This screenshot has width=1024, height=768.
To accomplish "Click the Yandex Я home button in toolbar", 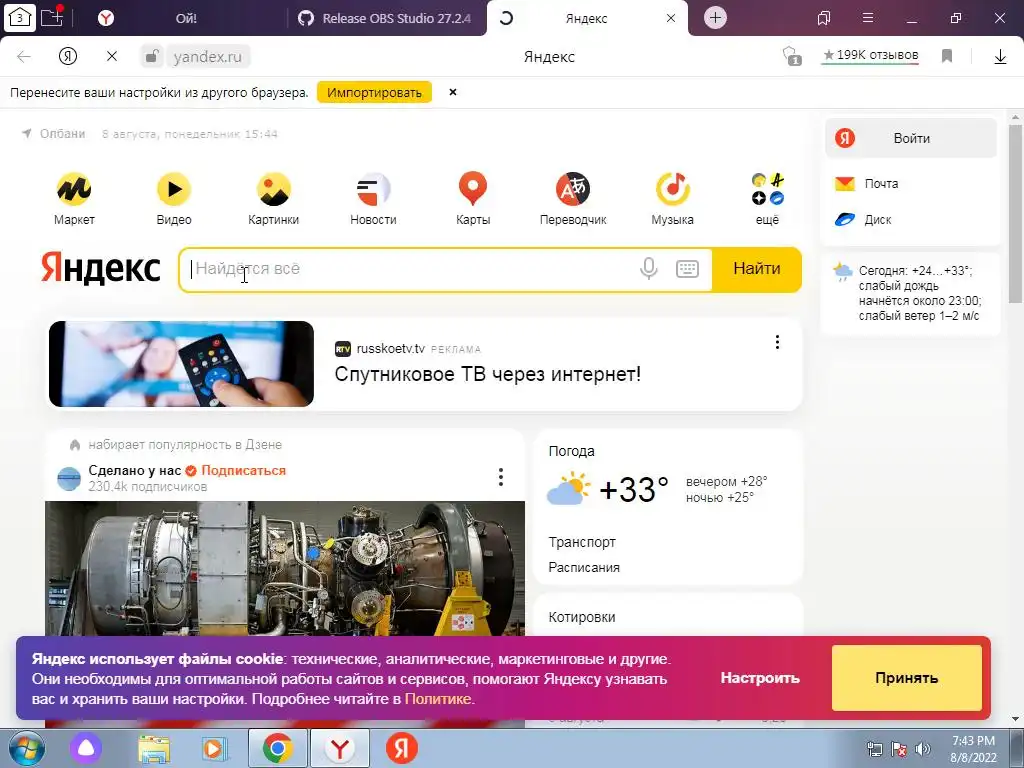I will [x=68, y=56].
